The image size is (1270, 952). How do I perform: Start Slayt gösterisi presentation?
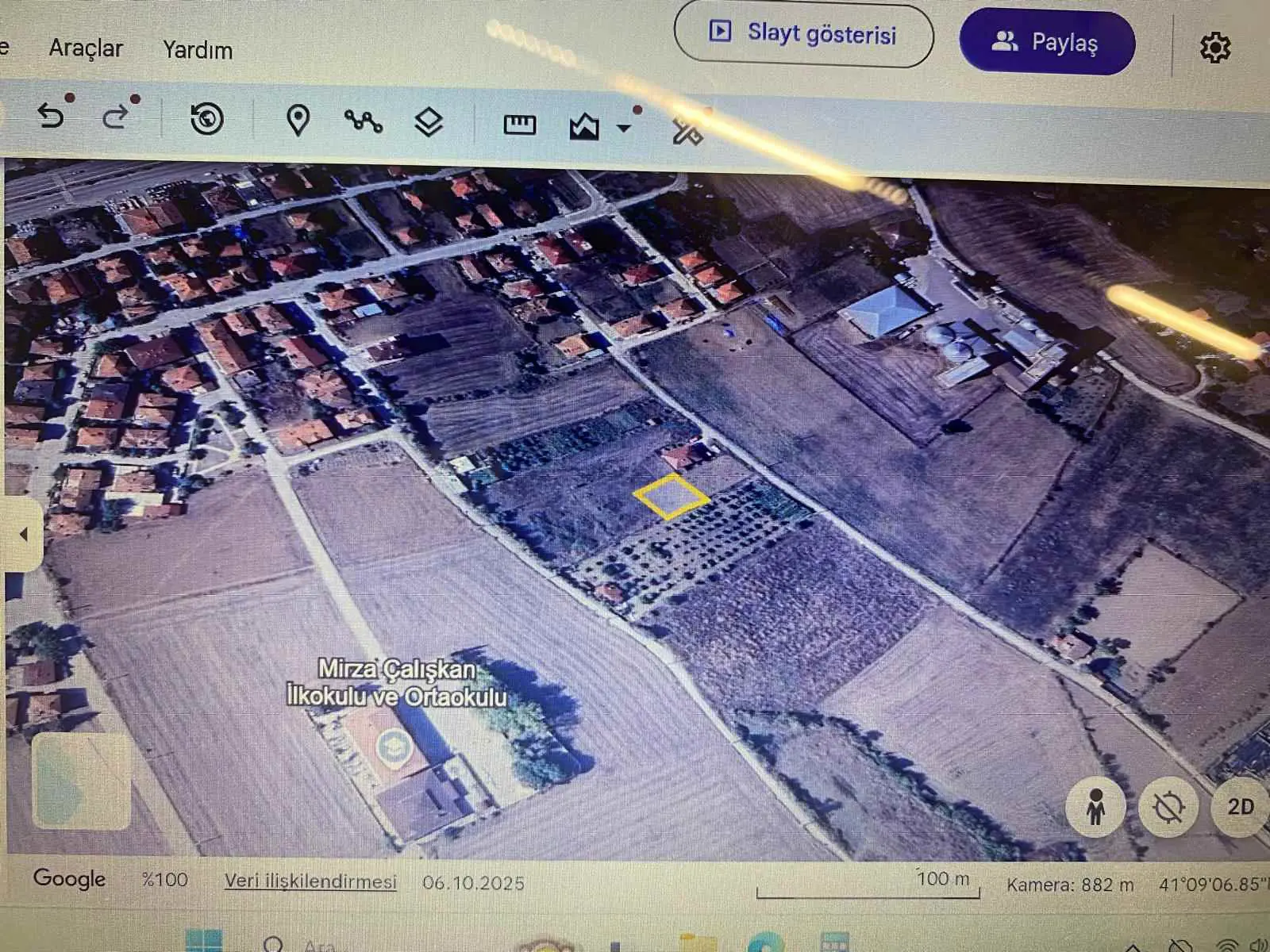tap(803, 35)
